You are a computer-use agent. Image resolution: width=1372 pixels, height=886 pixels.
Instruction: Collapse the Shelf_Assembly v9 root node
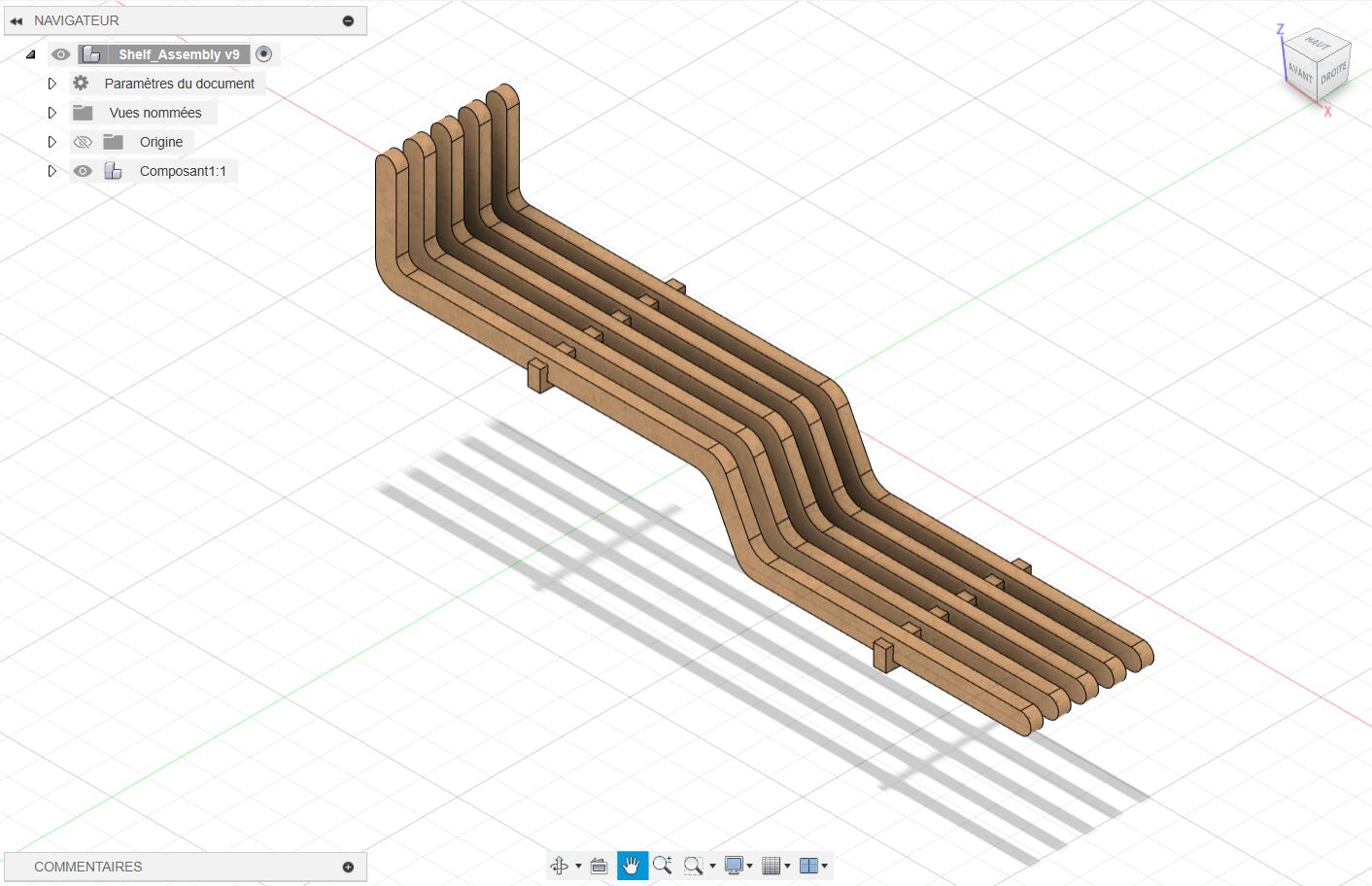[31, 54]
